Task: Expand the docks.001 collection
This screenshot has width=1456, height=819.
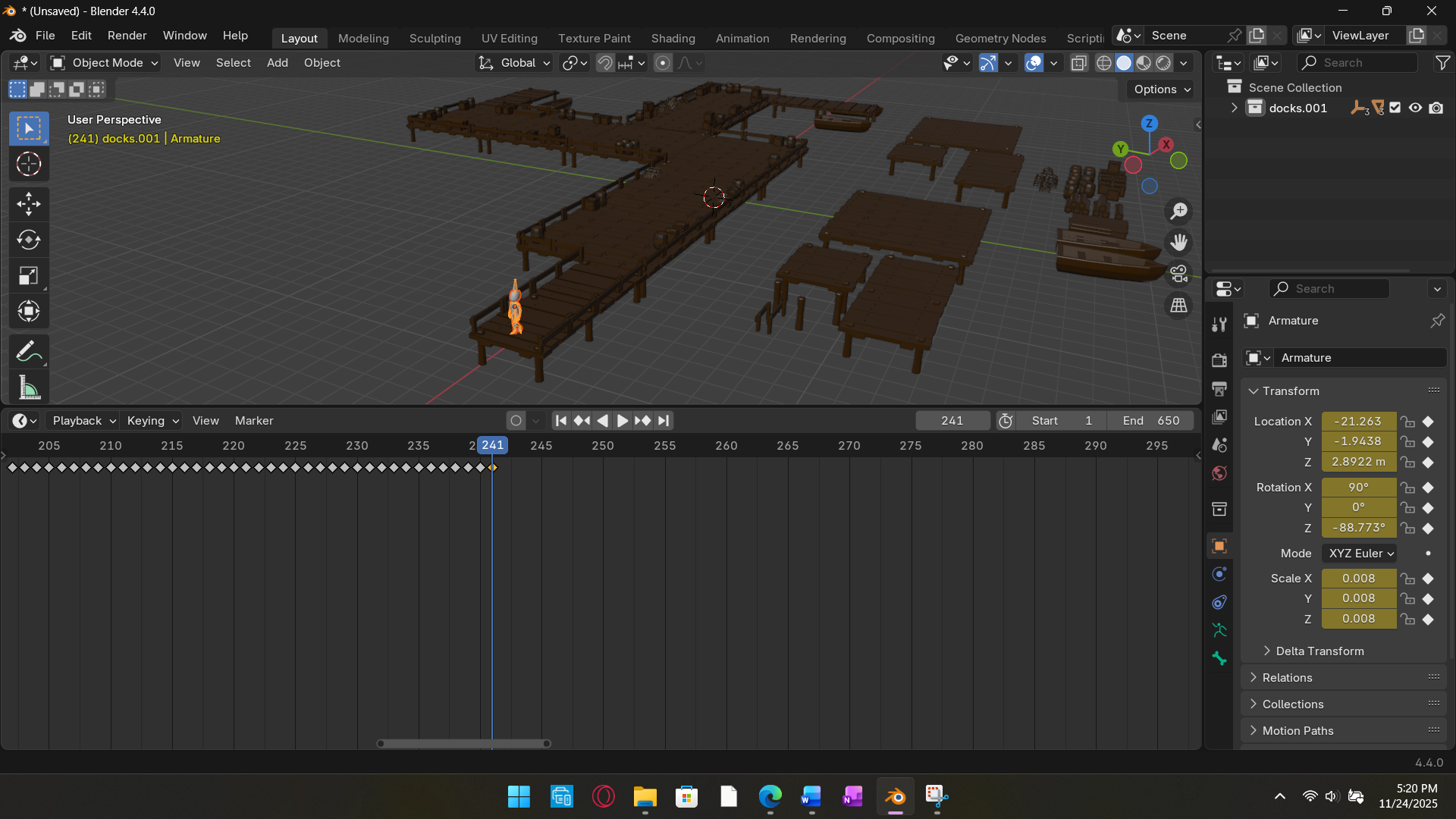Action: pos(1234,108)
